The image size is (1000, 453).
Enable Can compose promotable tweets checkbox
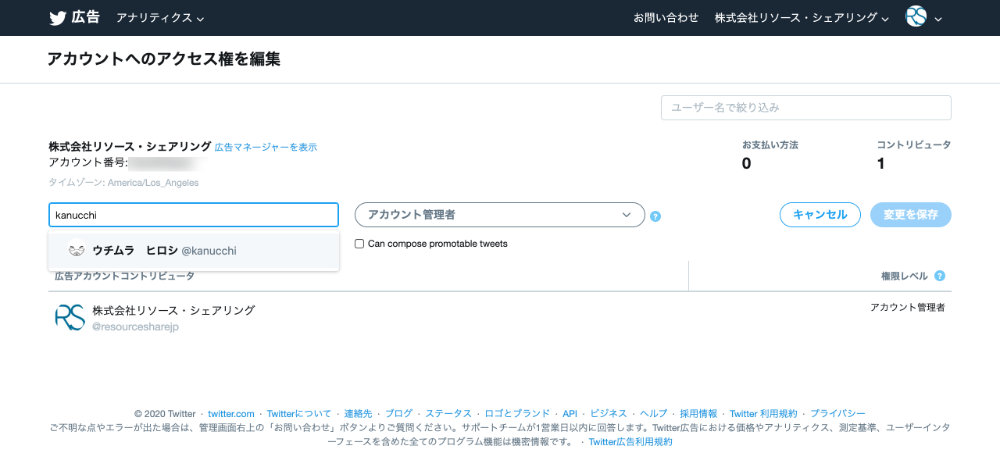pyautogui.click(x=360, y=244)
